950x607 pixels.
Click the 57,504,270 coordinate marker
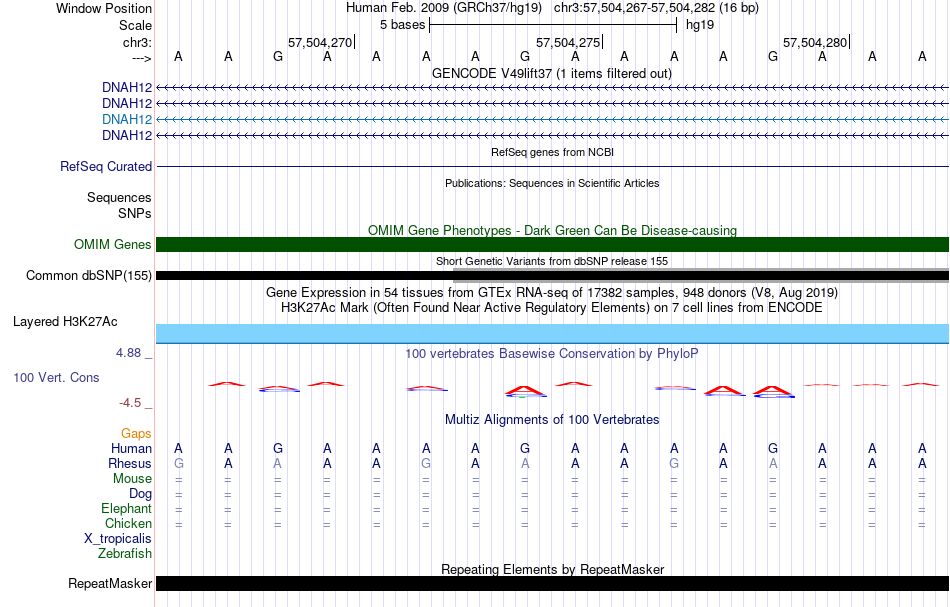pos(320,42)
